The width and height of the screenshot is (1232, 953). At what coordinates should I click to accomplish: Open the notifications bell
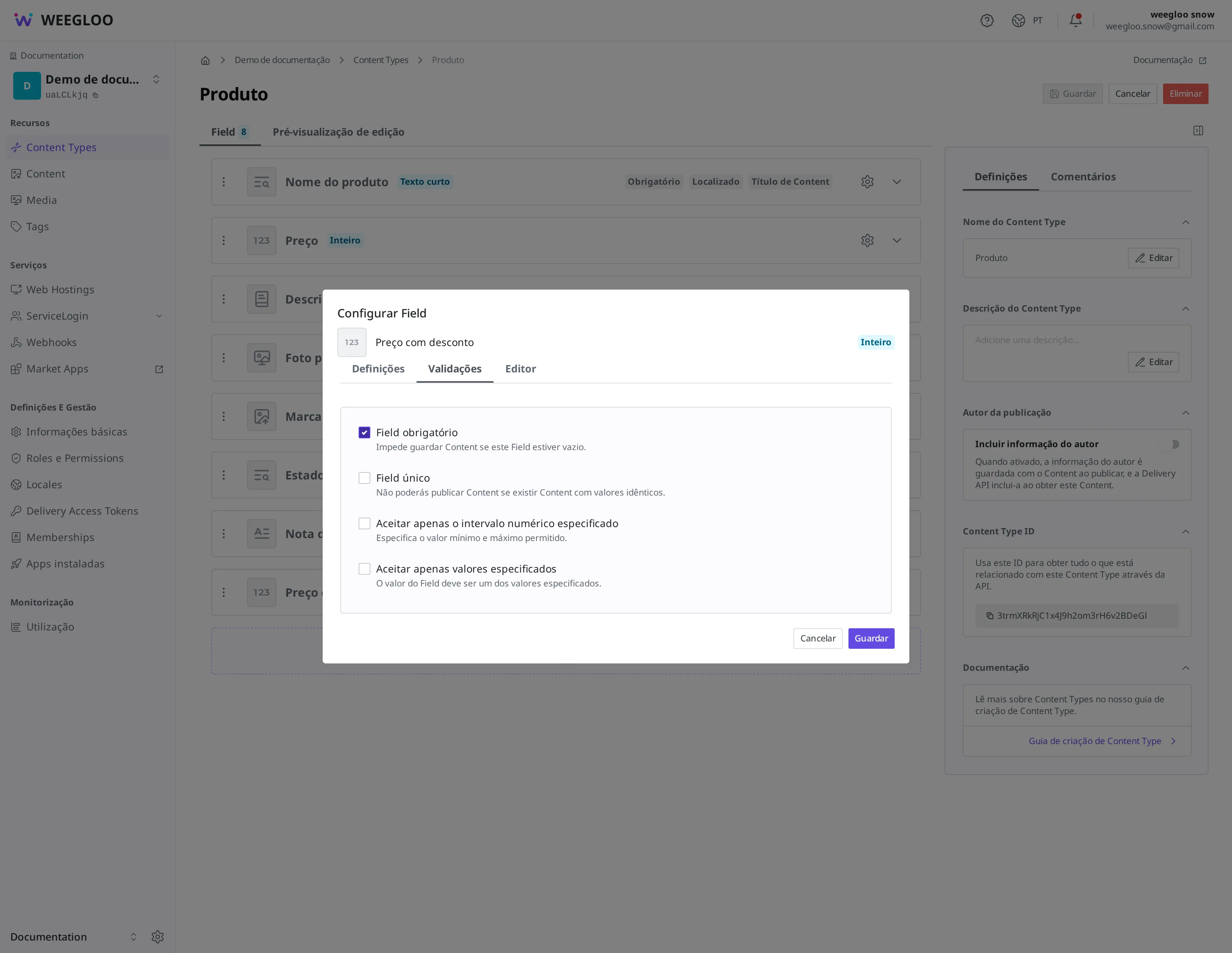tap(1076, 20)
